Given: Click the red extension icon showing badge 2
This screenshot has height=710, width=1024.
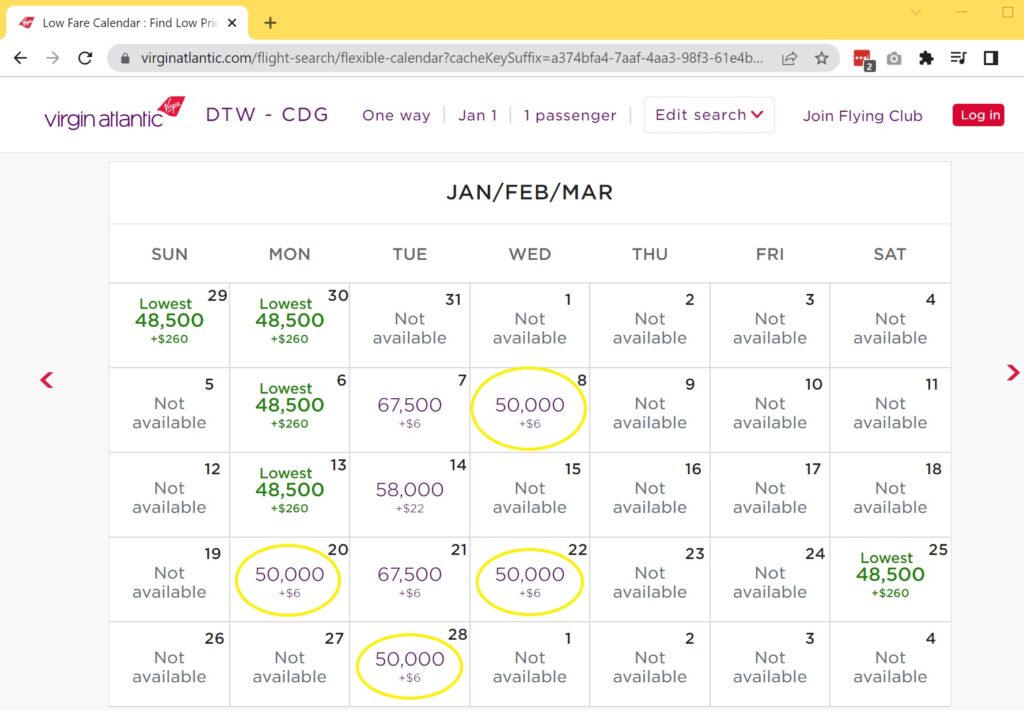Looking at the screenshot, I should click(862, 58).
